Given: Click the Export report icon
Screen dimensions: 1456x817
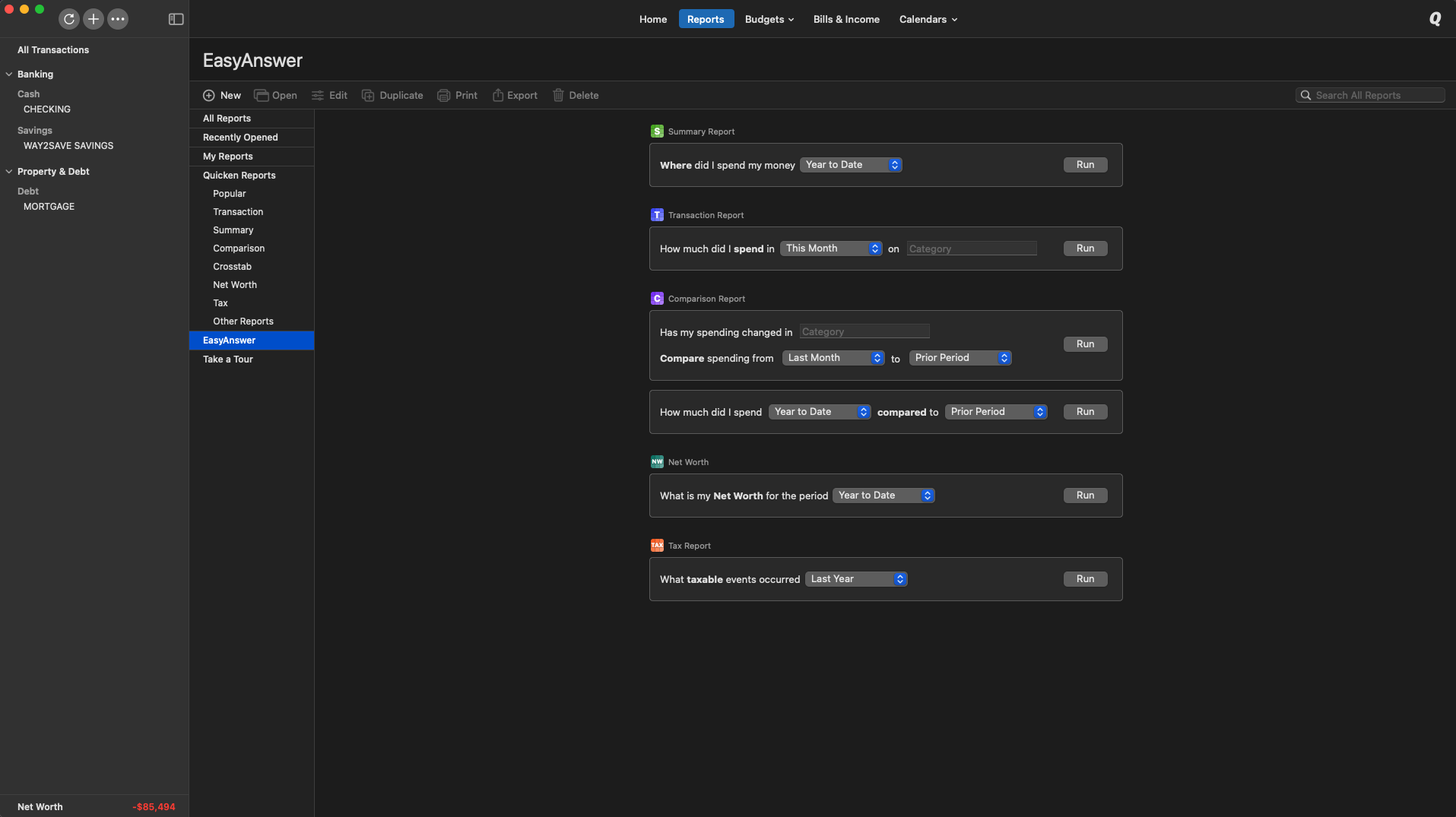Looking at the screenshot, I should 498,96.
